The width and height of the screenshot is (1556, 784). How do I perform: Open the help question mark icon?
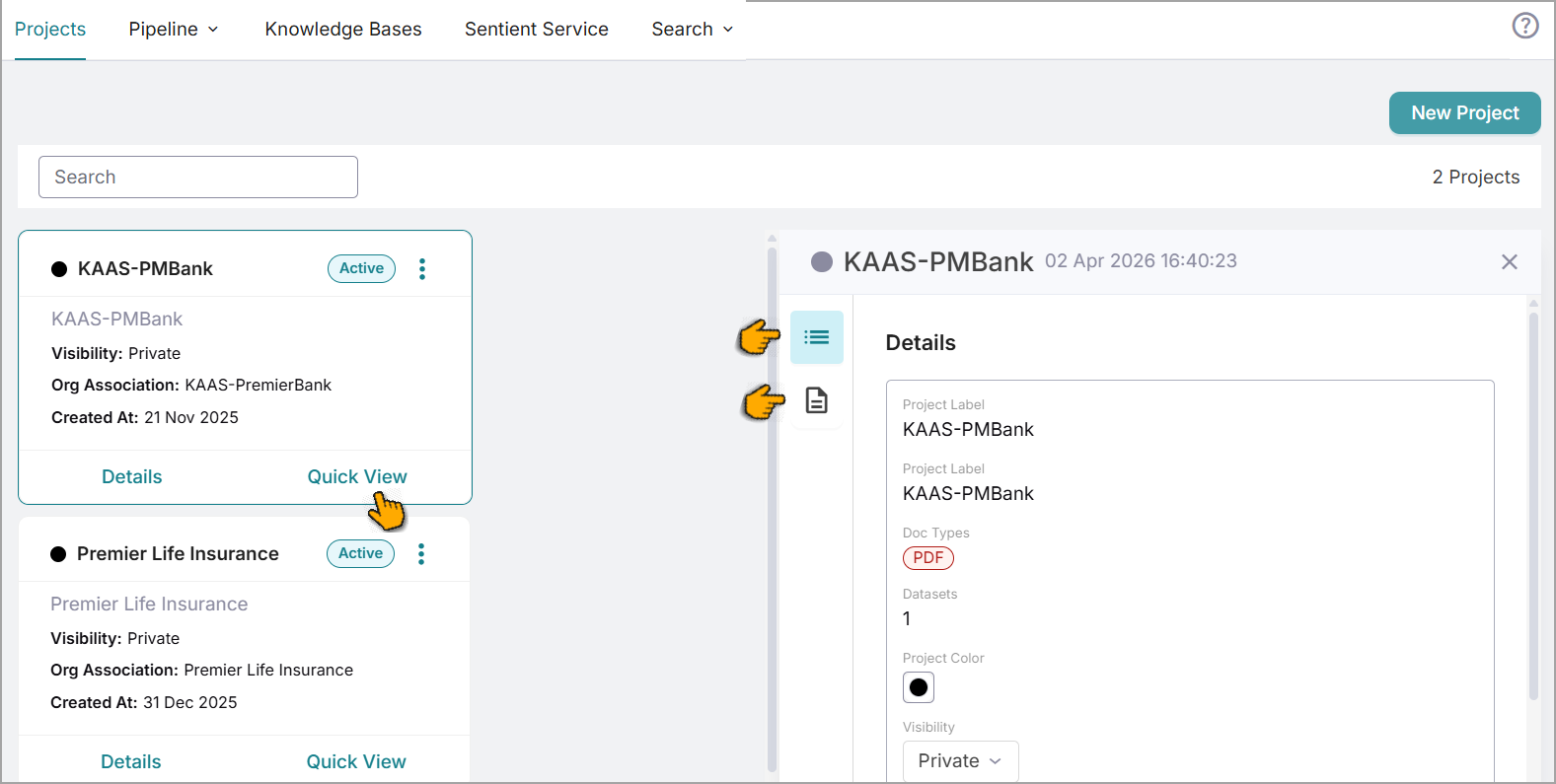click(1525, 26)
